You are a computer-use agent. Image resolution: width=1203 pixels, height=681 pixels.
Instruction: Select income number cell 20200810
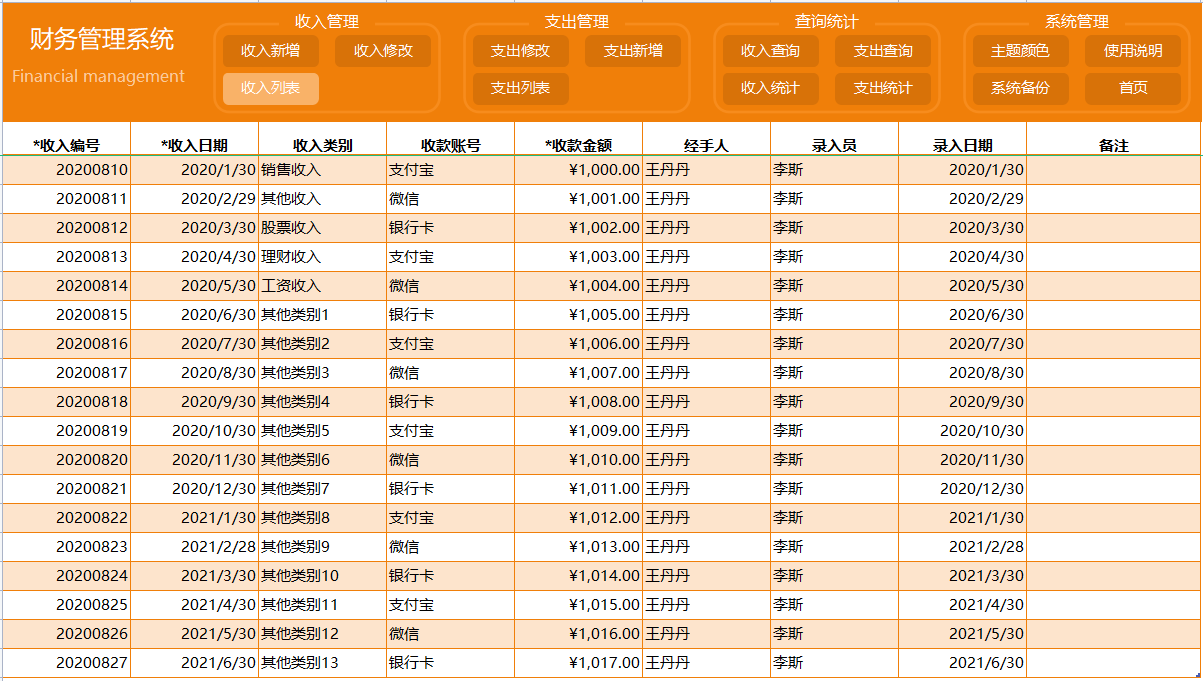[x=67, y=170]
